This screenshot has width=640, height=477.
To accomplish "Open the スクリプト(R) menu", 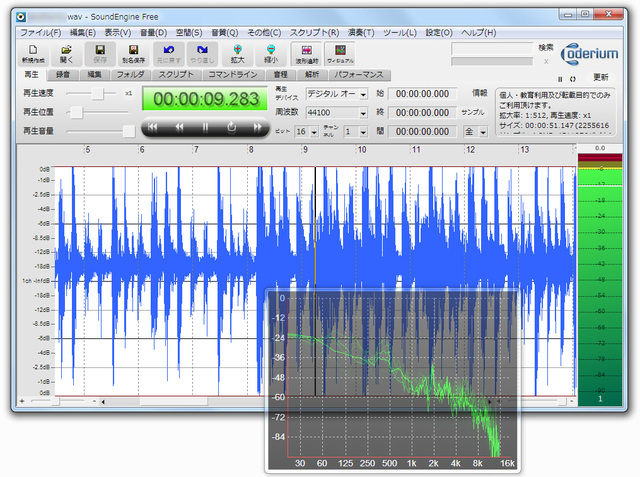I will pos(315,33).
